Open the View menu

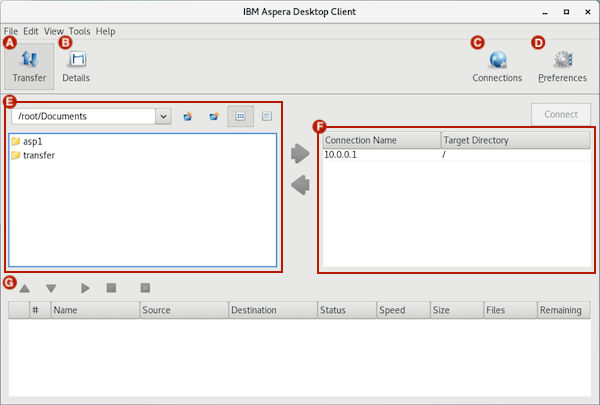point(54,31)
